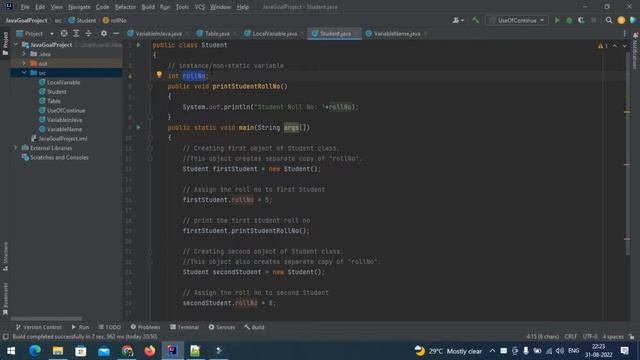
Task: Toggle the TODO tool window
Action: click(x=109, y=327)
